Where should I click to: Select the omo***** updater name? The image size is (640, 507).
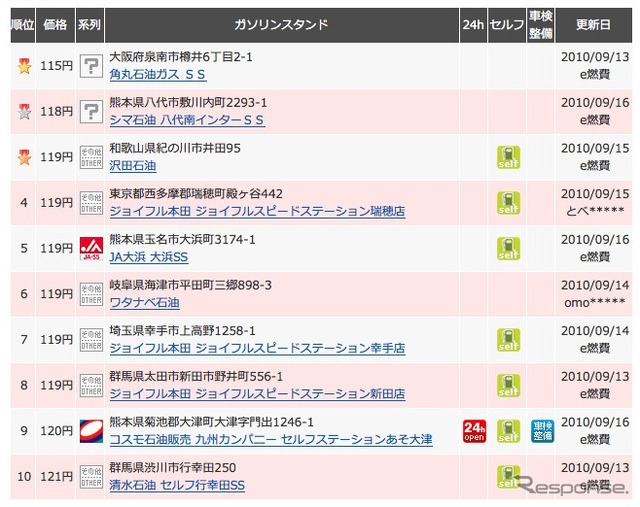(x=594, y=303)
